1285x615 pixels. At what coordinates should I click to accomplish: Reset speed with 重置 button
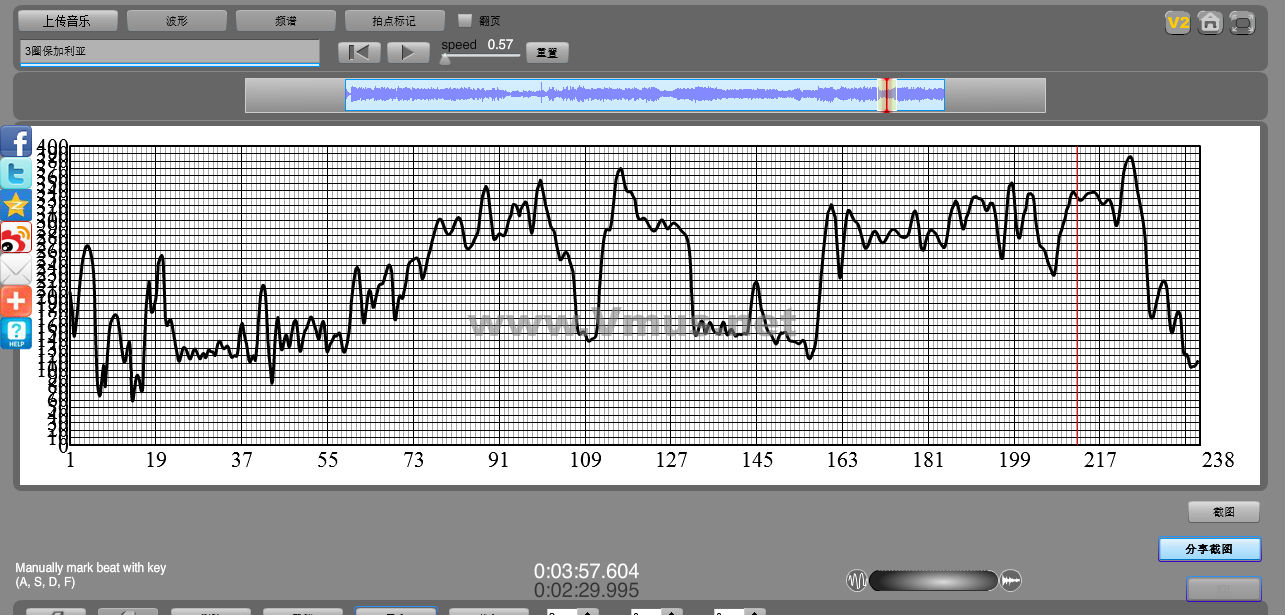pyautogui.click(x=547, y=53)
